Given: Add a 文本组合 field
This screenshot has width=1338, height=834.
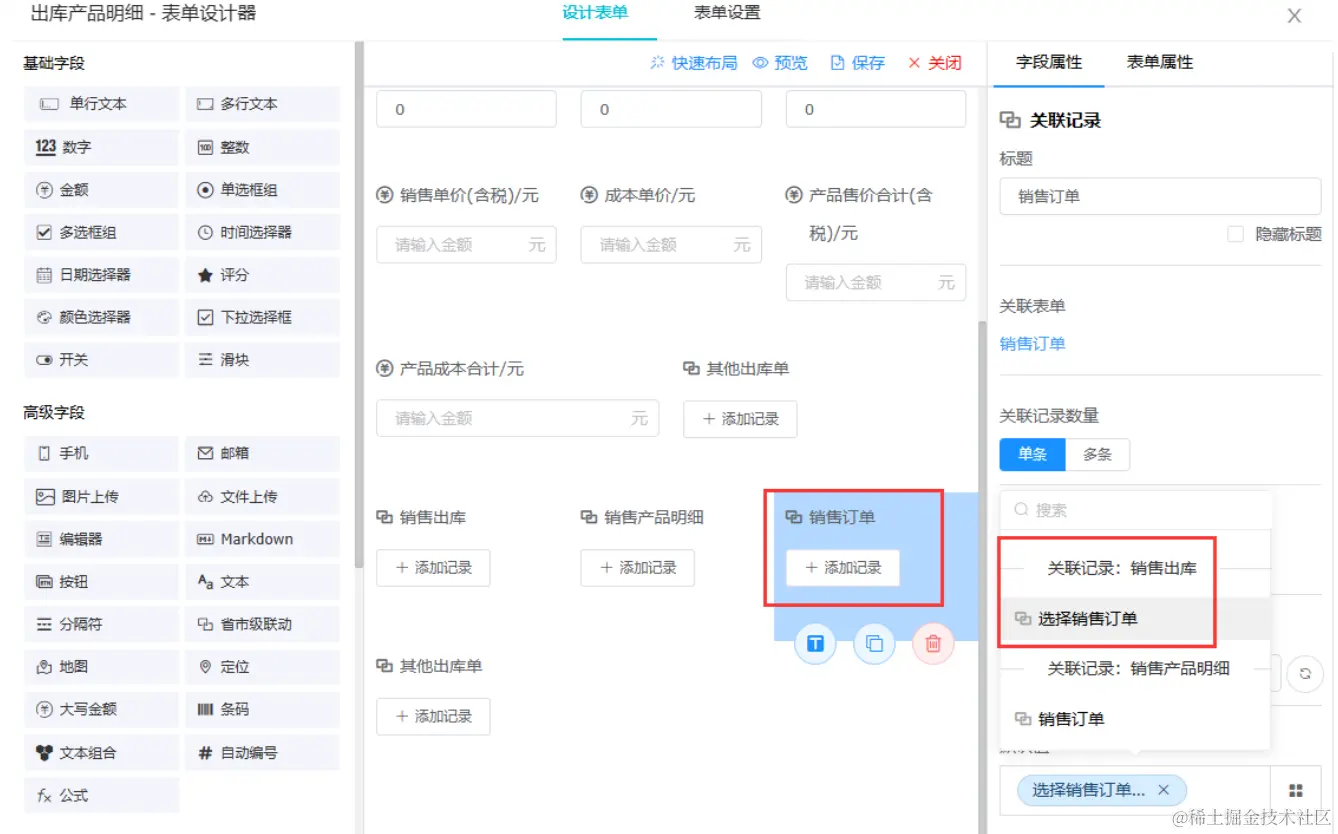Looking at the screenshot, I should [x=101, y=753].
